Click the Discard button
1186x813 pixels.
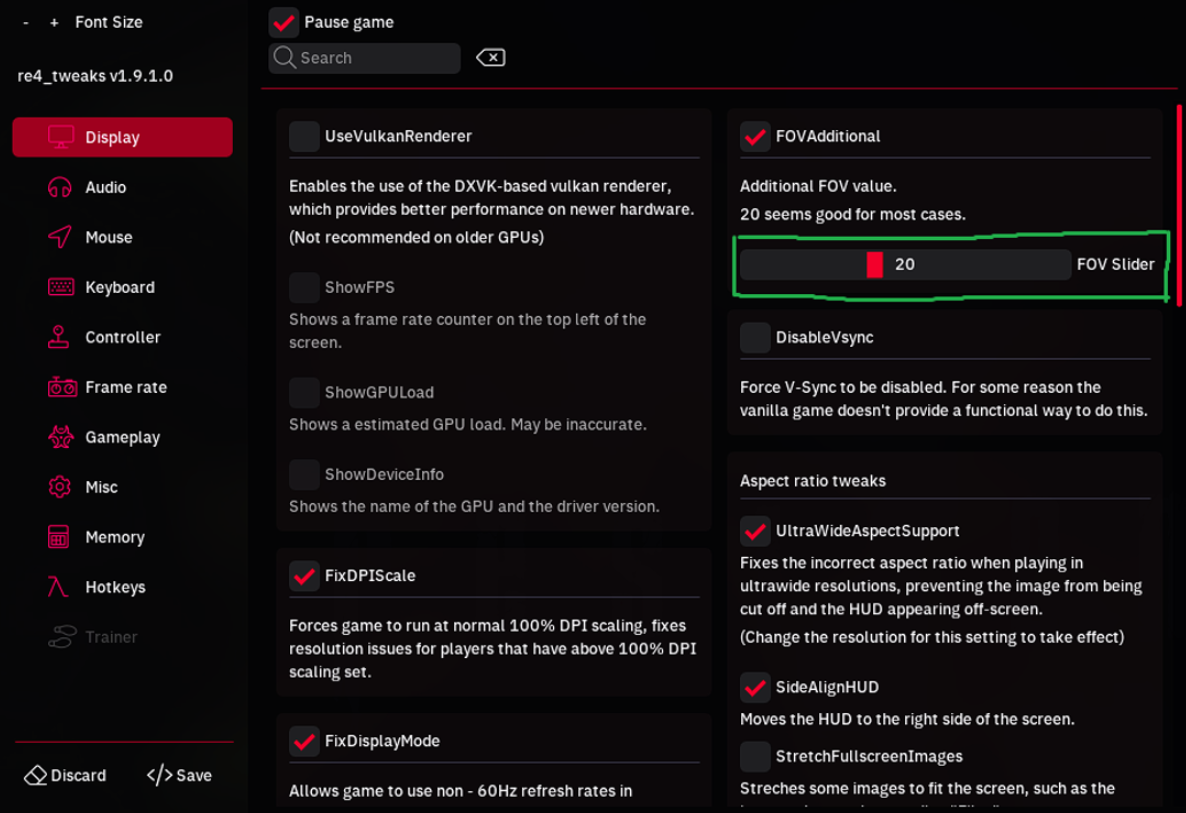coord(66,775)
